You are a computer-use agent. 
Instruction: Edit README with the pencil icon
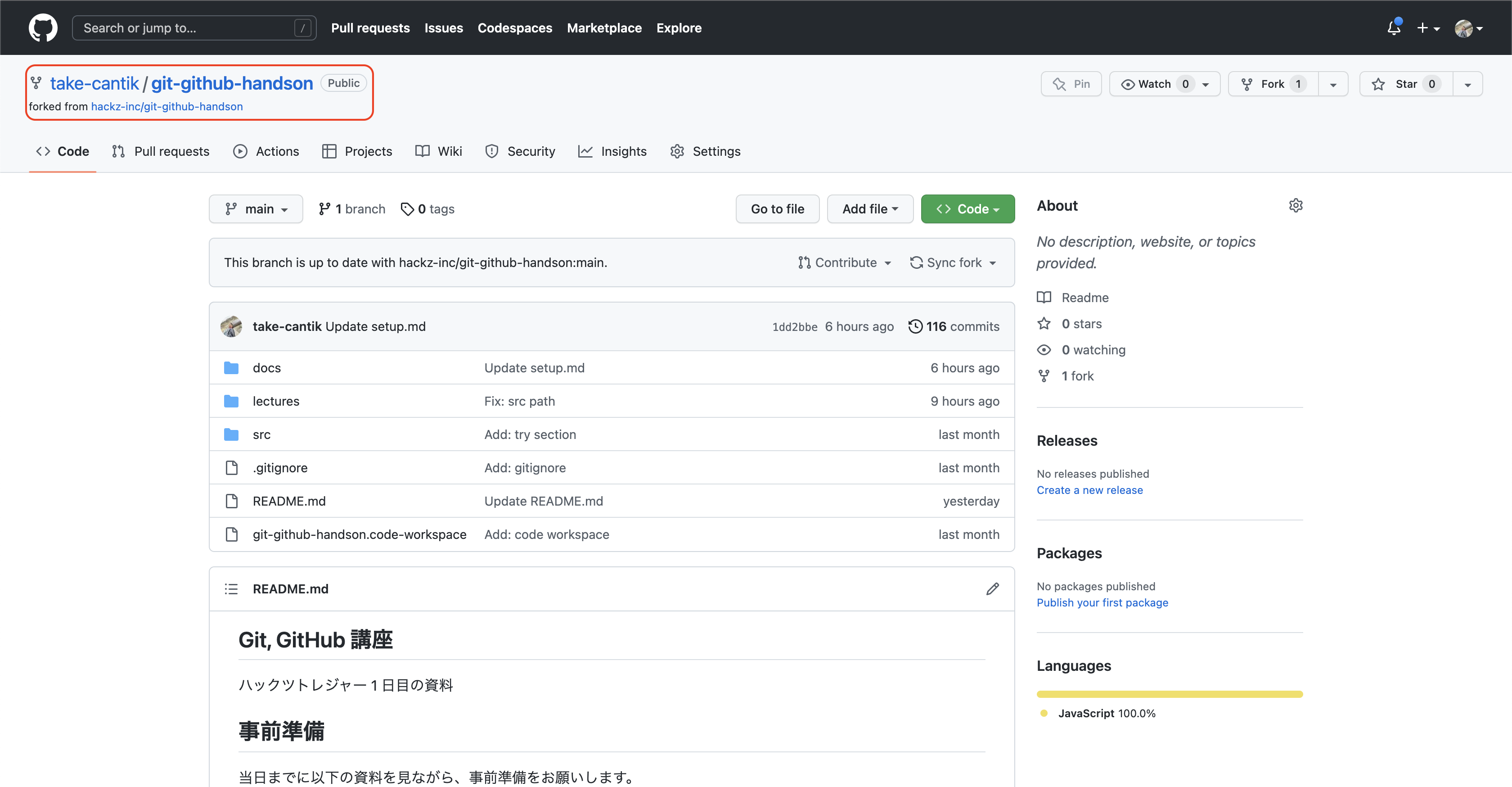(x=992, y=588)
